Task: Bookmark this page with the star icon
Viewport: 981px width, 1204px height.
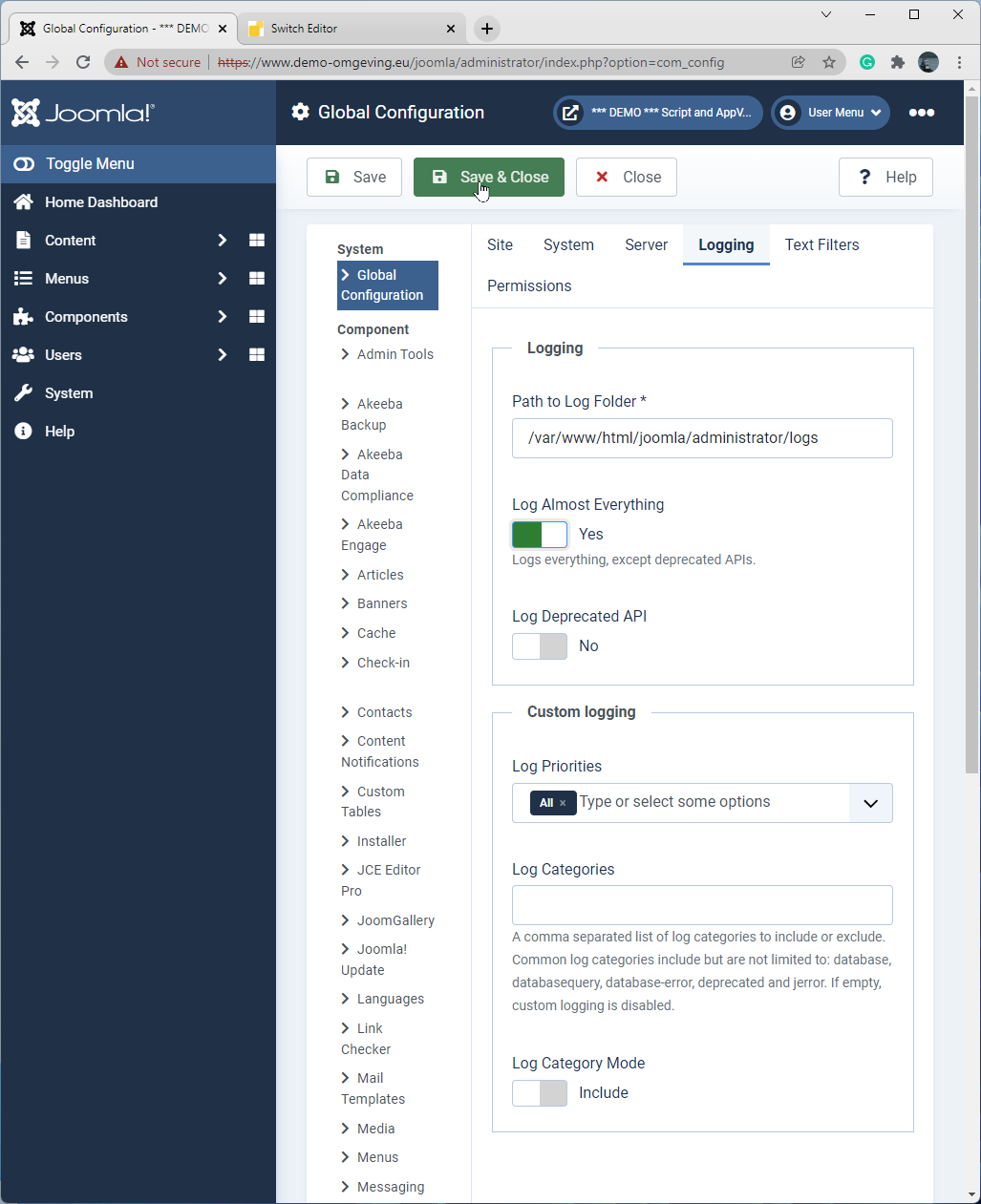Action: 829,62
